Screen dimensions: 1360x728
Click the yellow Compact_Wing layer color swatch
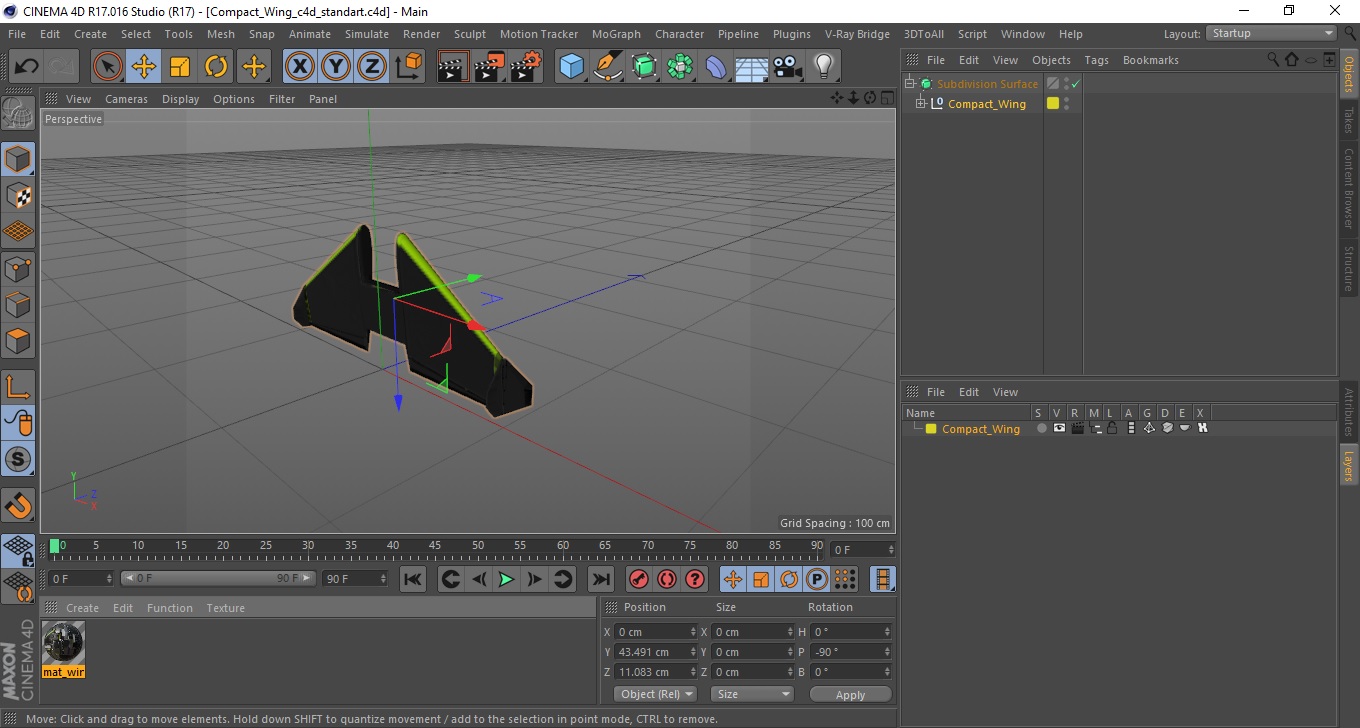(931, 429)
